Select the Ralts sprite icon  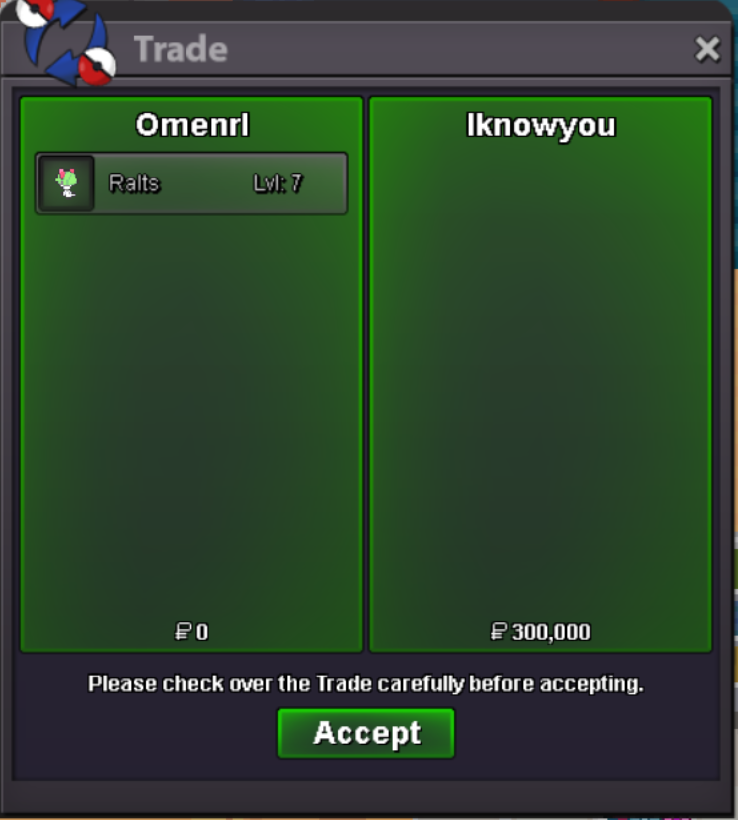(x=66, y=183)
